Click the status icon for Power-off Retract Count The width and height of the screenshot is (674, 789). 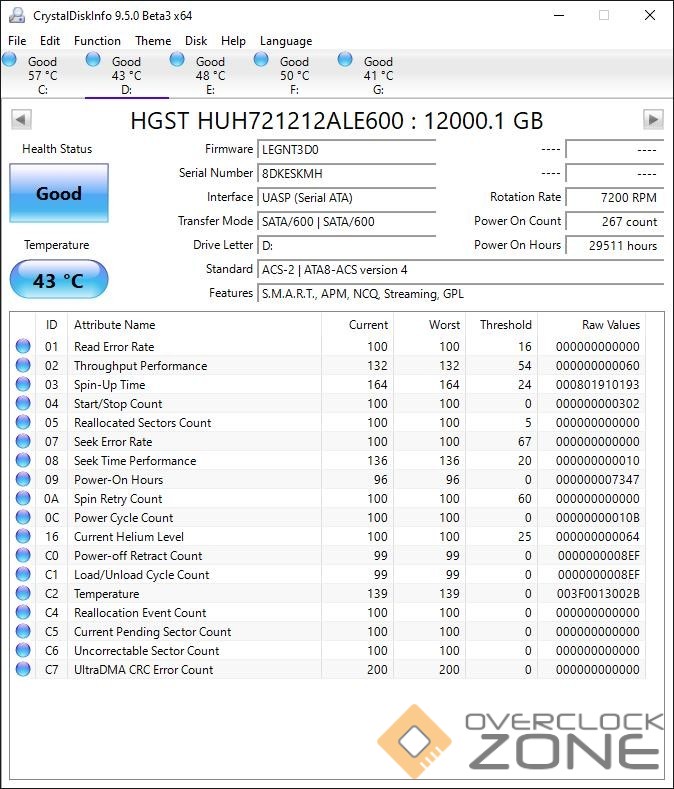tap(23, 555)
